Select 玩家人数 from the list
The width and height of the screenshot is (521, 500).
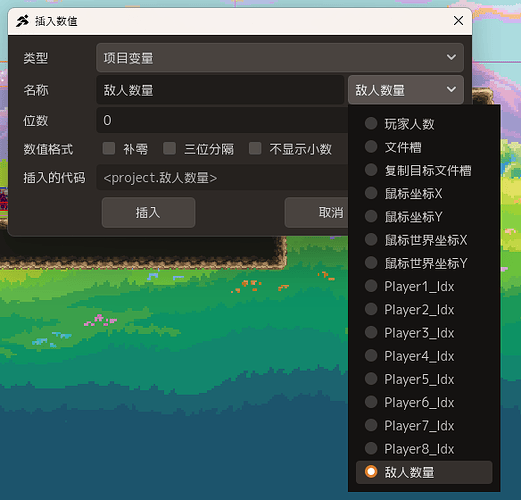tap(424, 124)
